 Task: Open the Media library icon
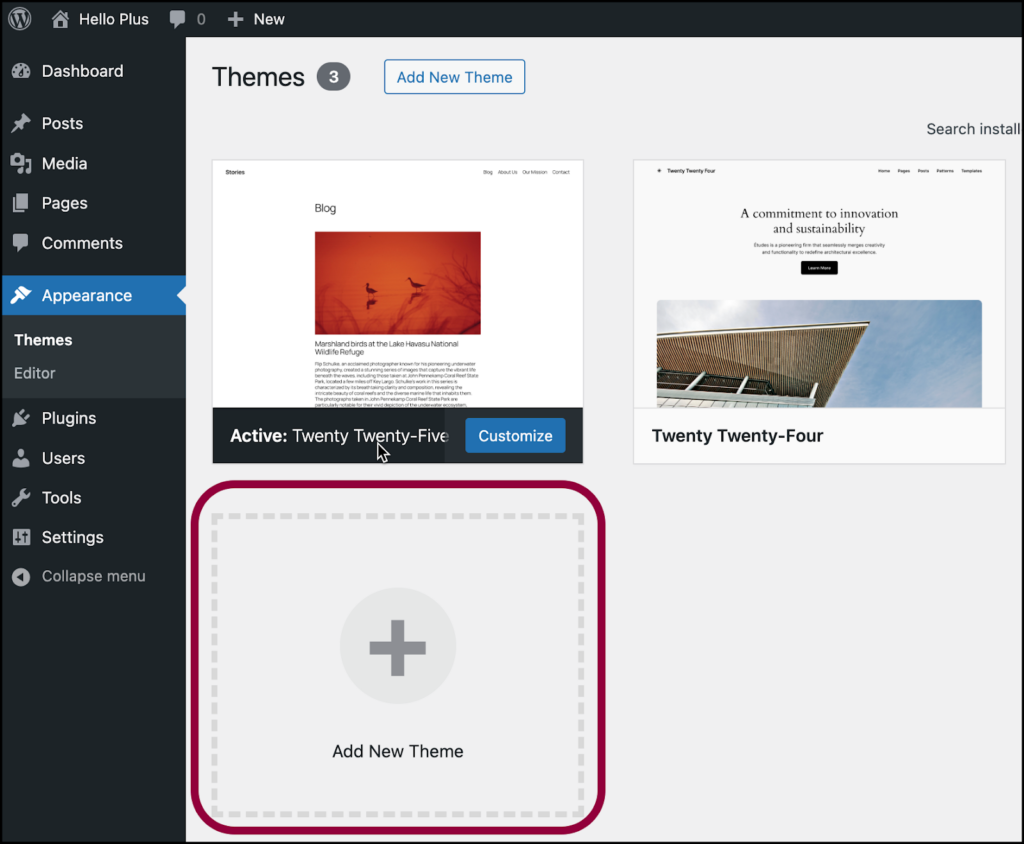tap(22, 163)
